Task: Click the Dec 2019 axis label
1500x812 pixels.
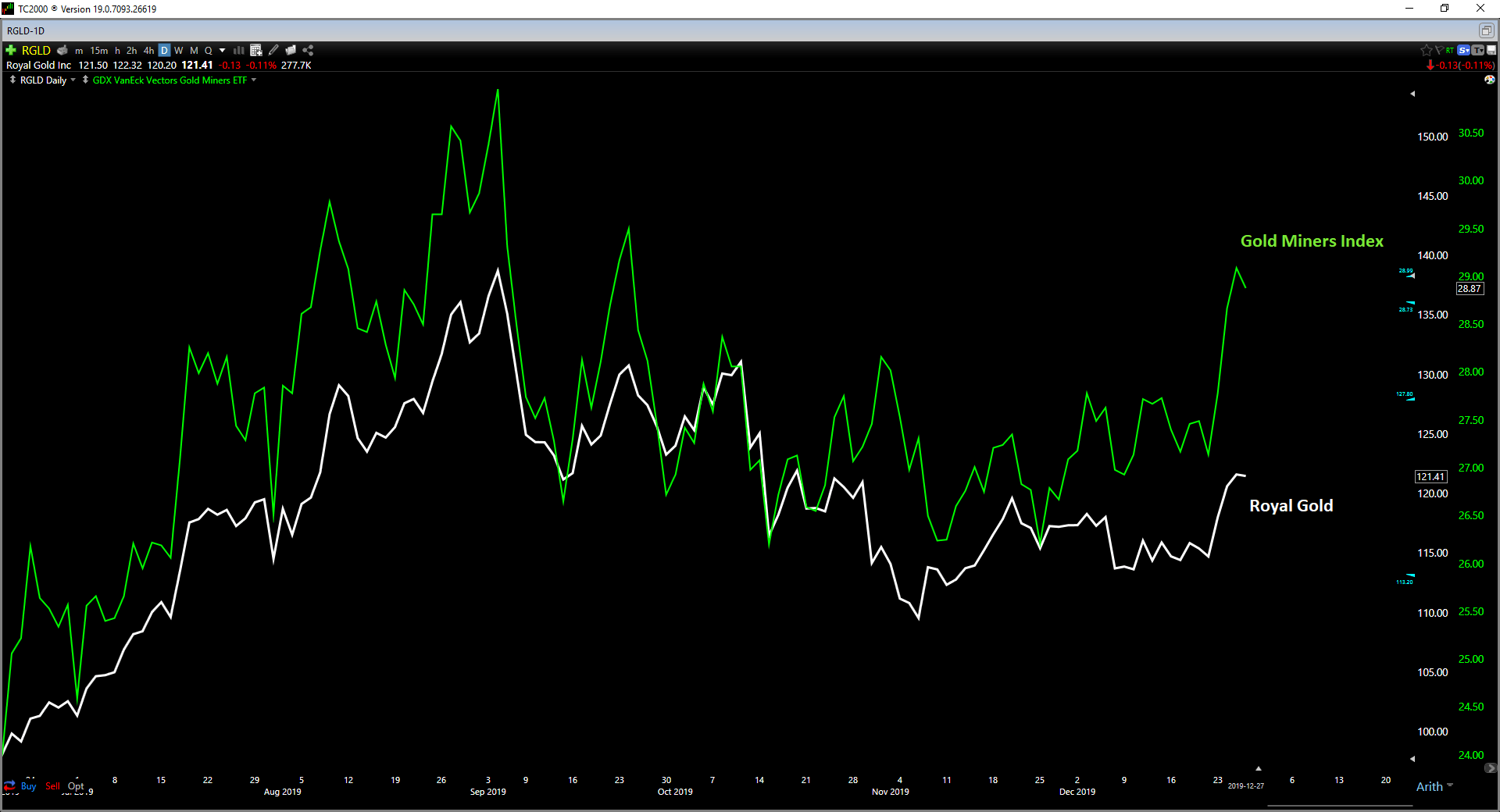Action: click(1077, 792)
